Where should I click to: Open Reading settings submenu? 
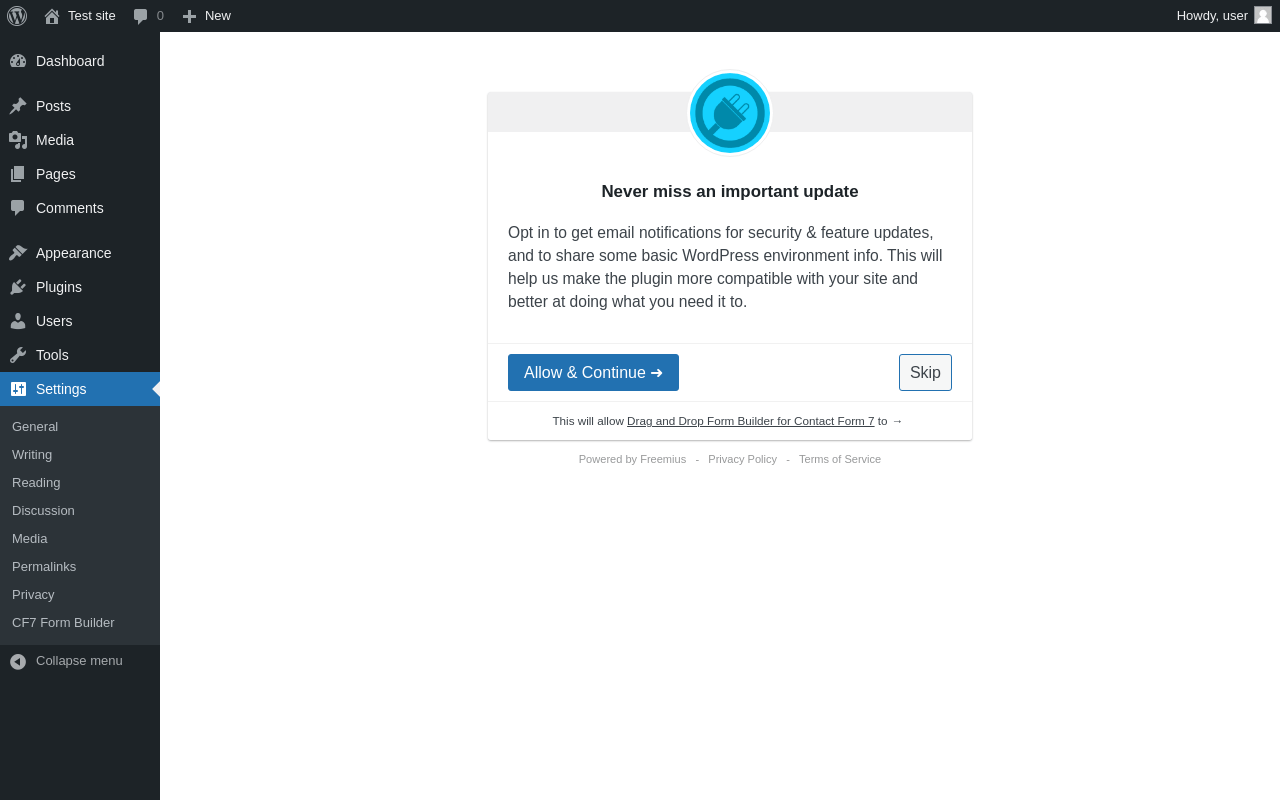pos(36,483)
